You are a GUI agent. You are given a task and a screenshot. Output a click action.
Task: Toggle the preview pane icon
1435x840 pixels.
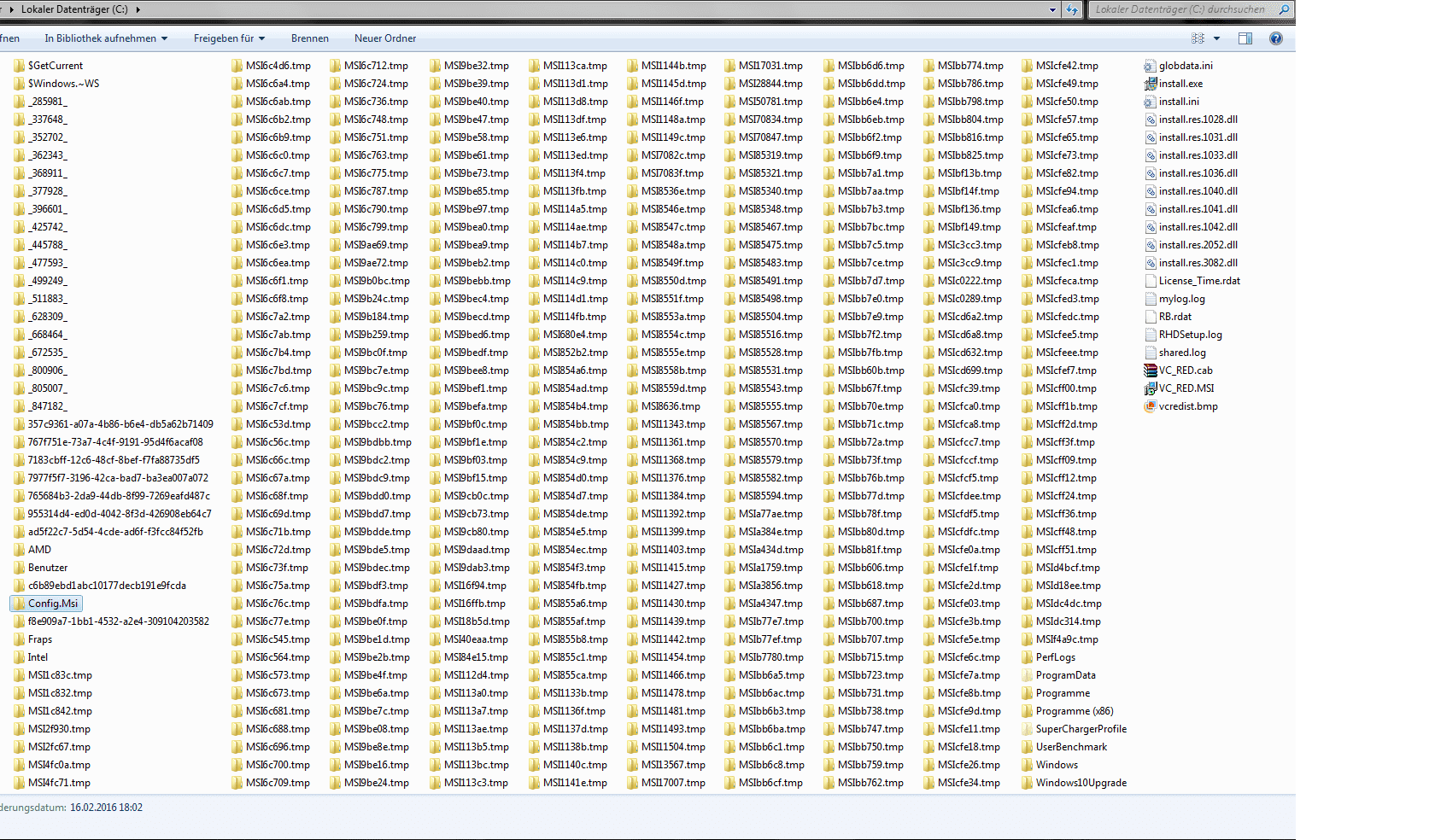(x=1245, y=38)
